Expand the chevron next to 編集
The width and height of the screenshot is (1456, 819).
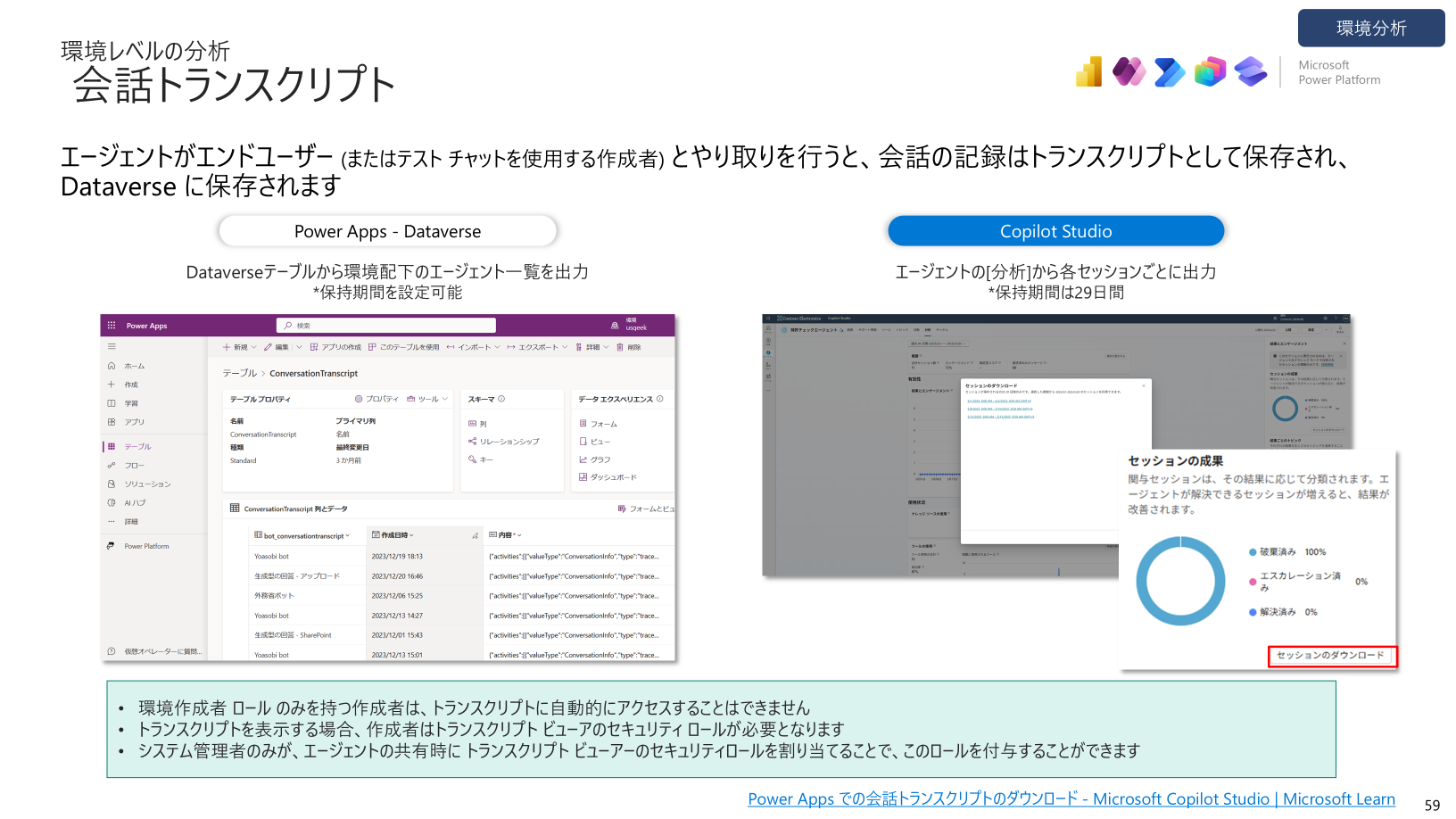tap(299, 347)
